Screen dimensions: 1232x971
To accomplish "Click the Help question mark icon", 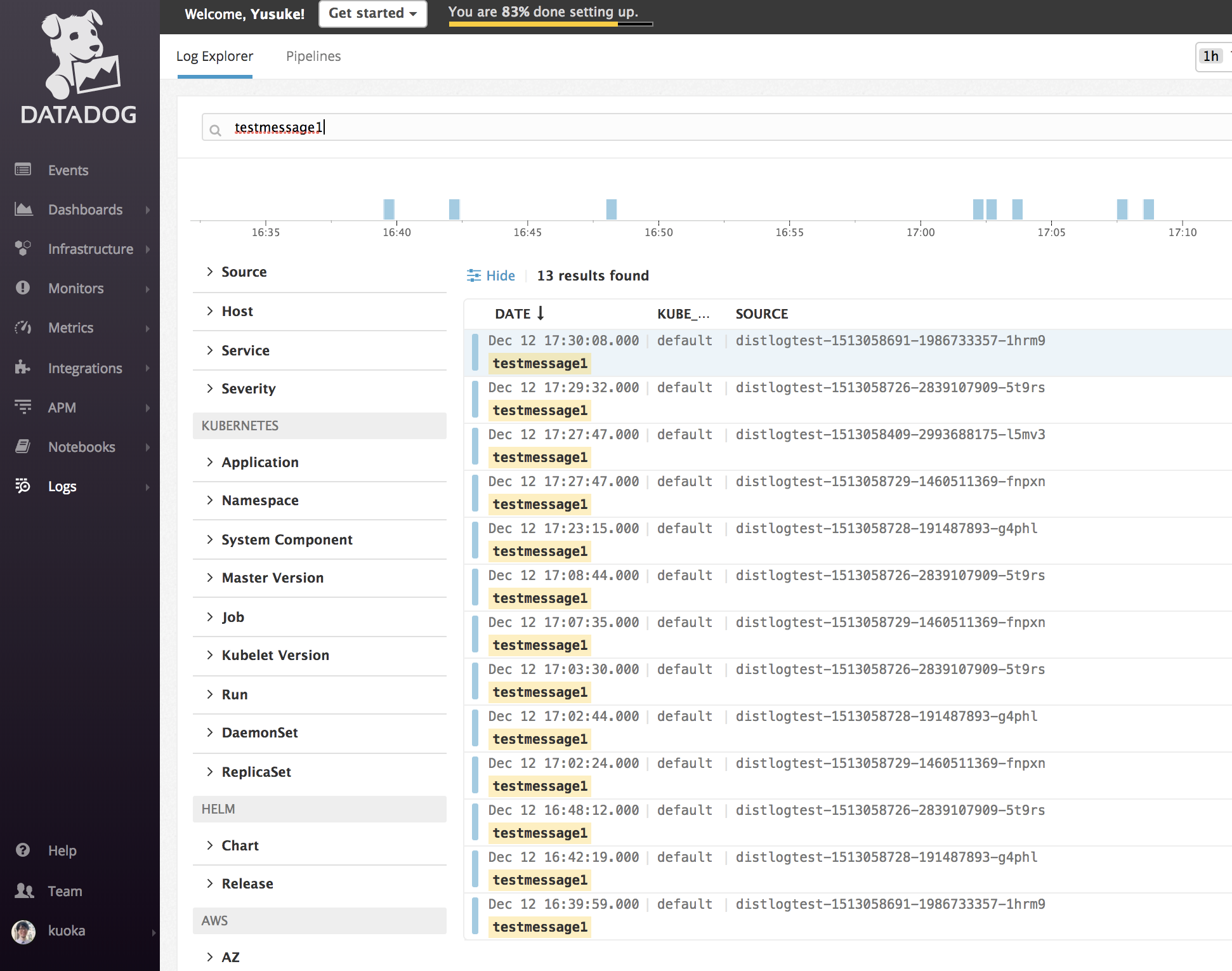I will (23, 850).
